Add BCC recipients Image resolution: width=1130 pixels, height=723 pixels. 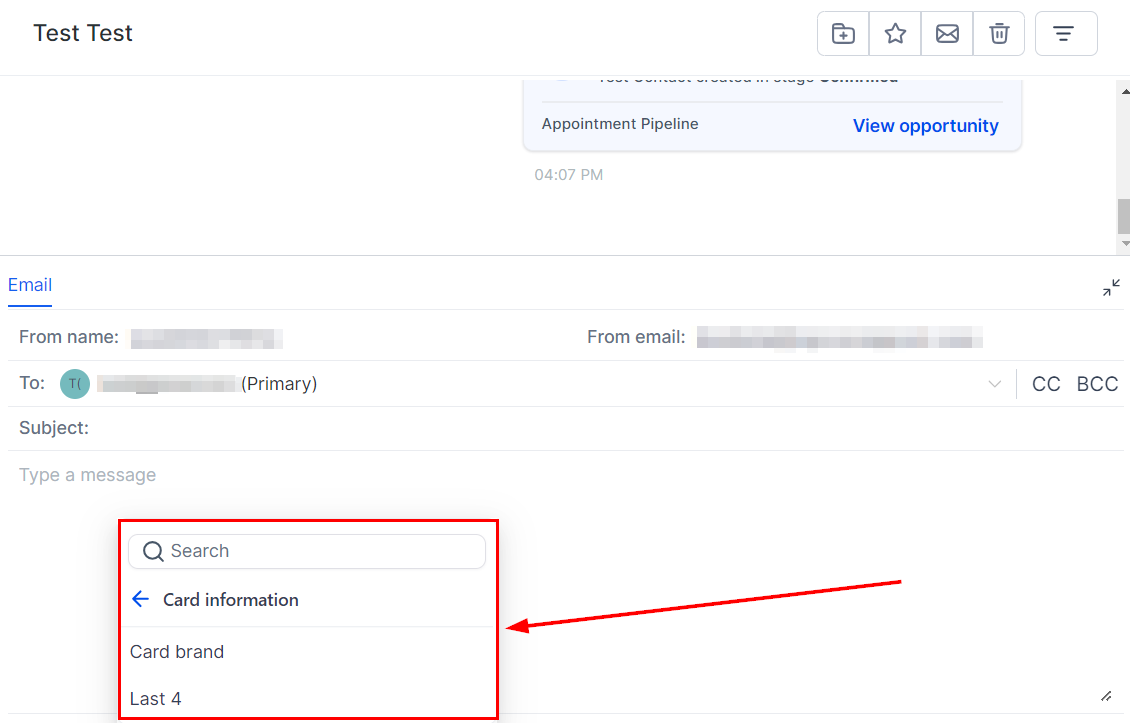(x=1097, y=384)
